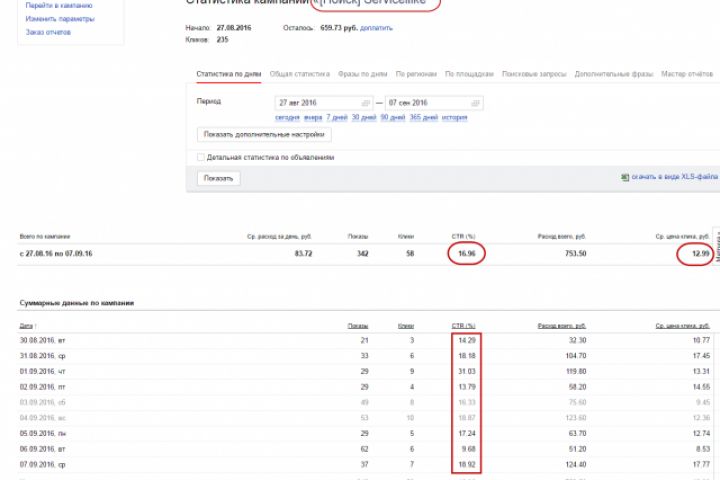Sort by underlined 'Ср. цена клика, руб.' header

pos(683,326)
